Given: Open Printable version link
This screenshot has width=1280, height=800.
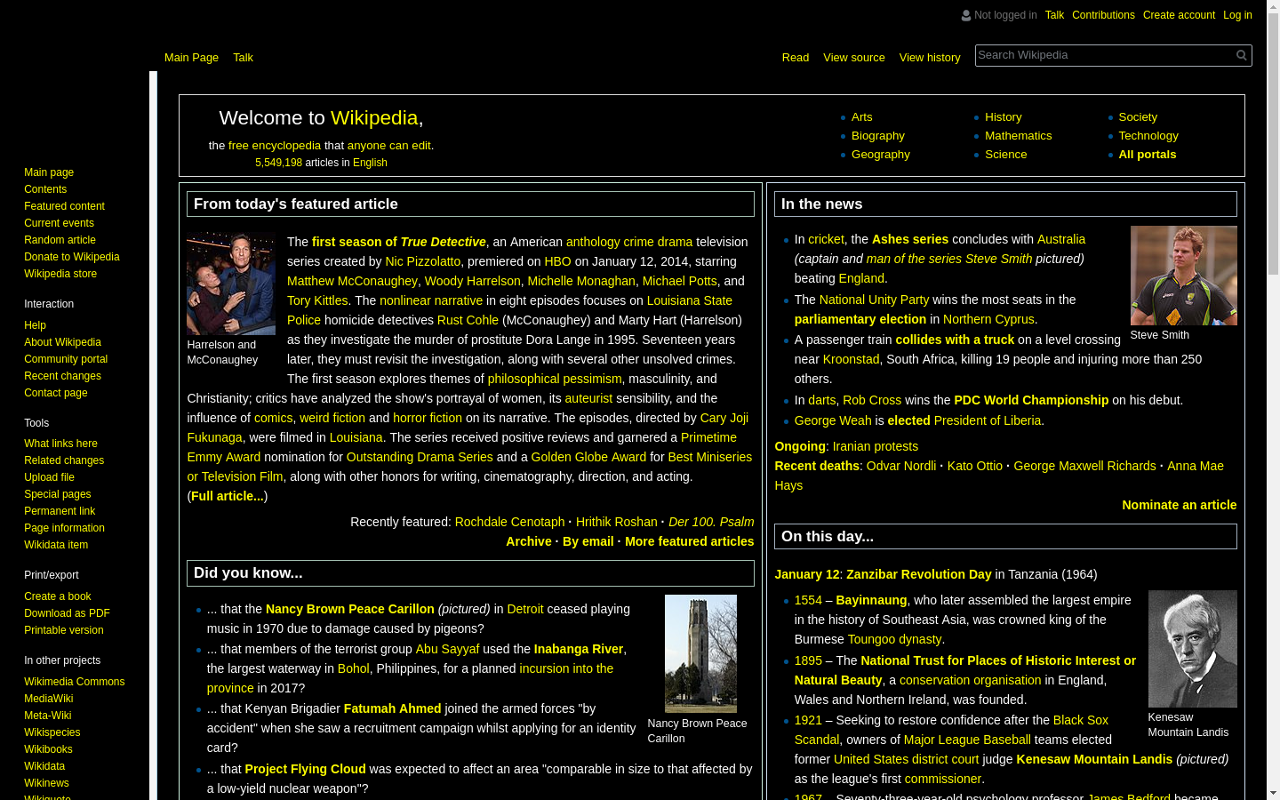Looking at the screenshot, I should tap(64, 631).
